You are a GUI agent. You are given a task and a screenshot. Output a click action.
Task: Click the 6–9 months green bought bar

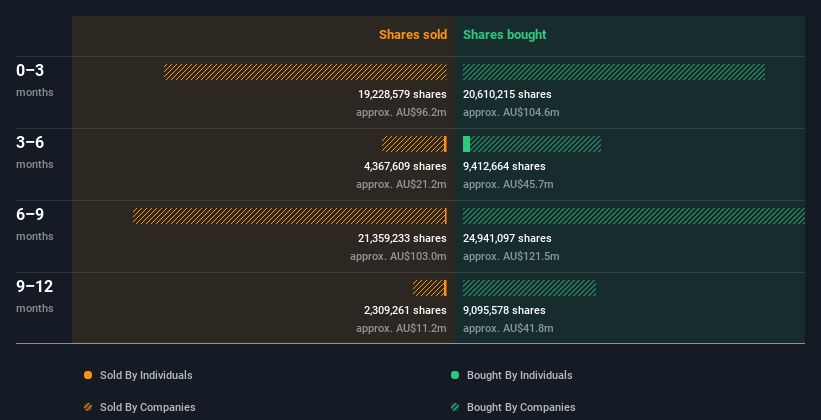point(634,216)
